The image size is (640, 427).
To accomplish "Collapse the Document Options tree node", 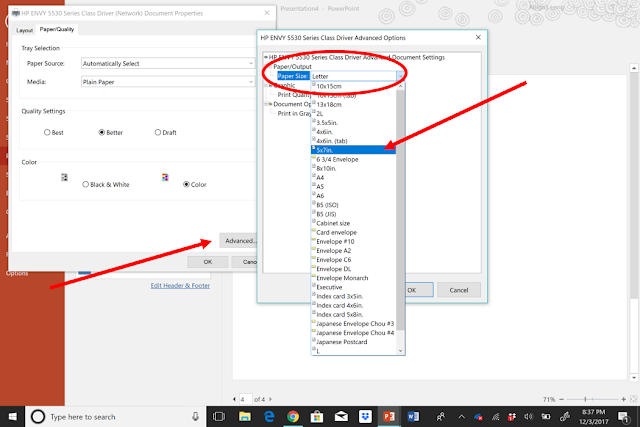I will (266, 104).
